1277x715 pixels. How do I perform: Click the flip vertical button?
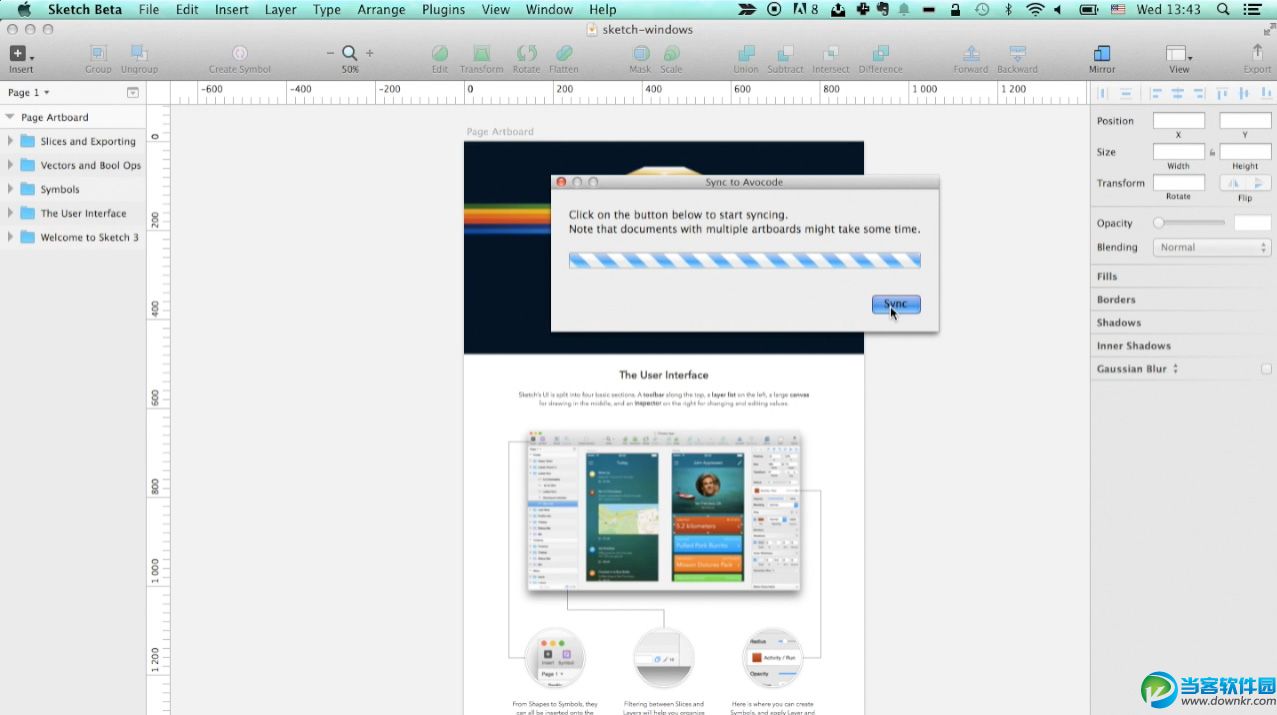pyautogui.click(x=1259, y=183)
